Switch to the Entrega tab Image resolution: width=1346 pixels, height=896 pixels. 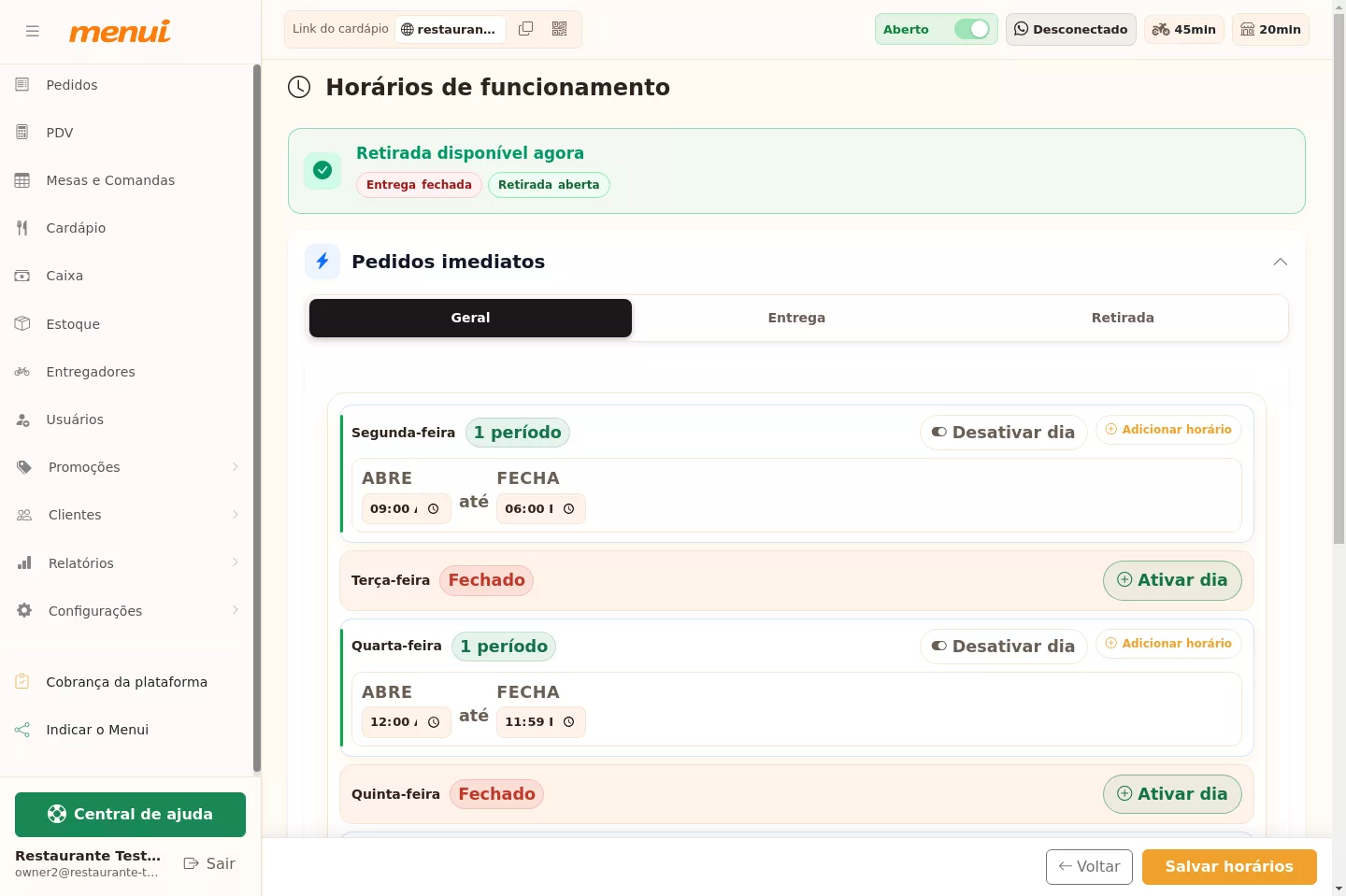click(x=796, y=318)
